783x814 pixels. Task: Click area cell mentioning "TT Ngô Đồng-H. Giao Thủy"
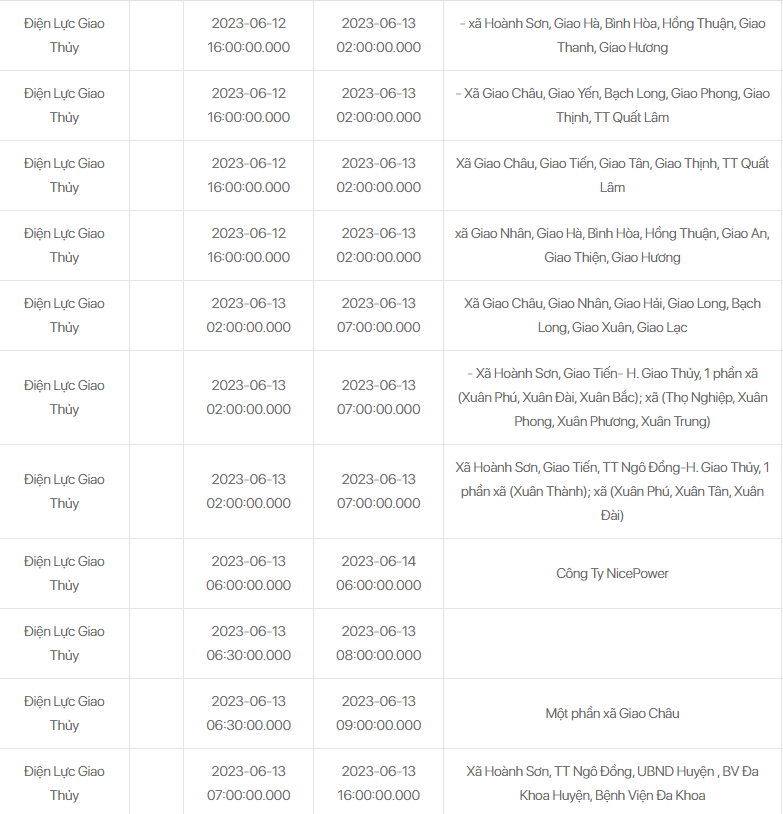(x=612, y=491)
